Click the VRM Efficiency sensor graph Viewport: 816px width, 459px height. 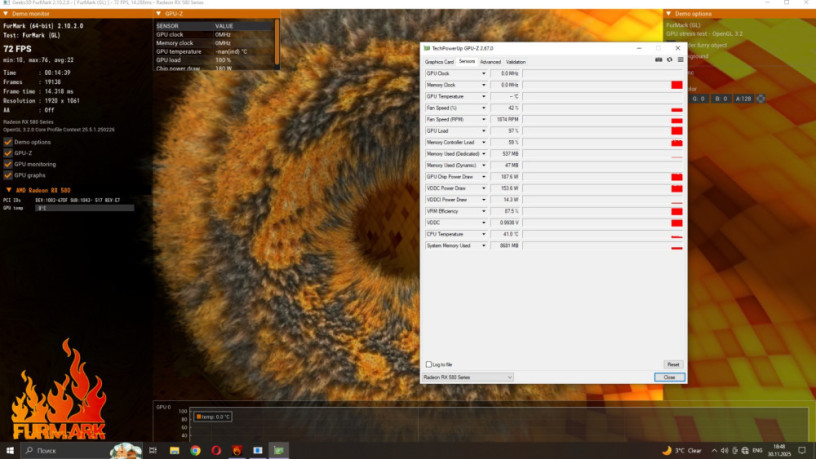[603, 211]
